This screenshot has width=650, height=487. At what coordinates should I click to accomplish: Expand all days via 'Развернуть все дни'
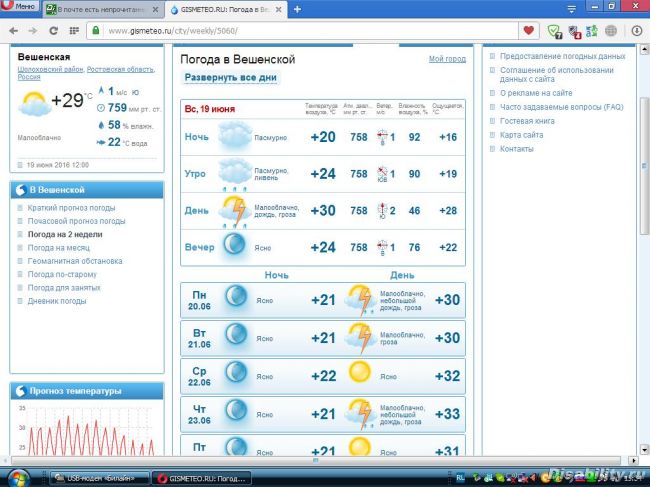[231, 77]
